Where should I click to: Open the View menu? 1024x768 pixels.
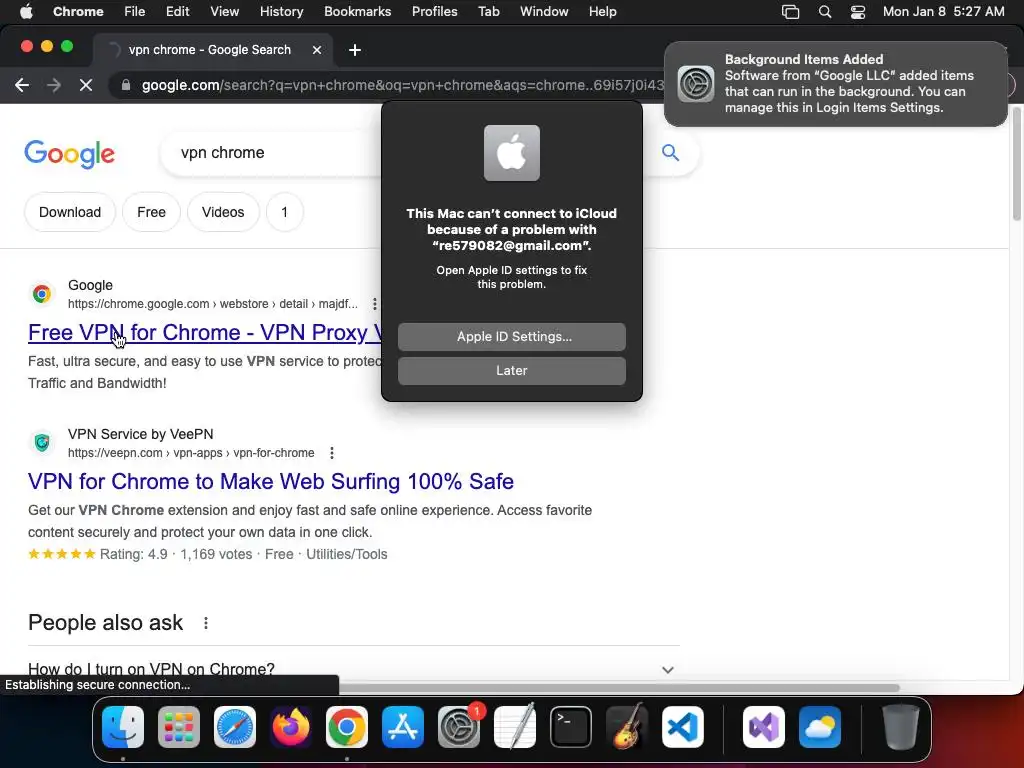(x=224, y=11)
